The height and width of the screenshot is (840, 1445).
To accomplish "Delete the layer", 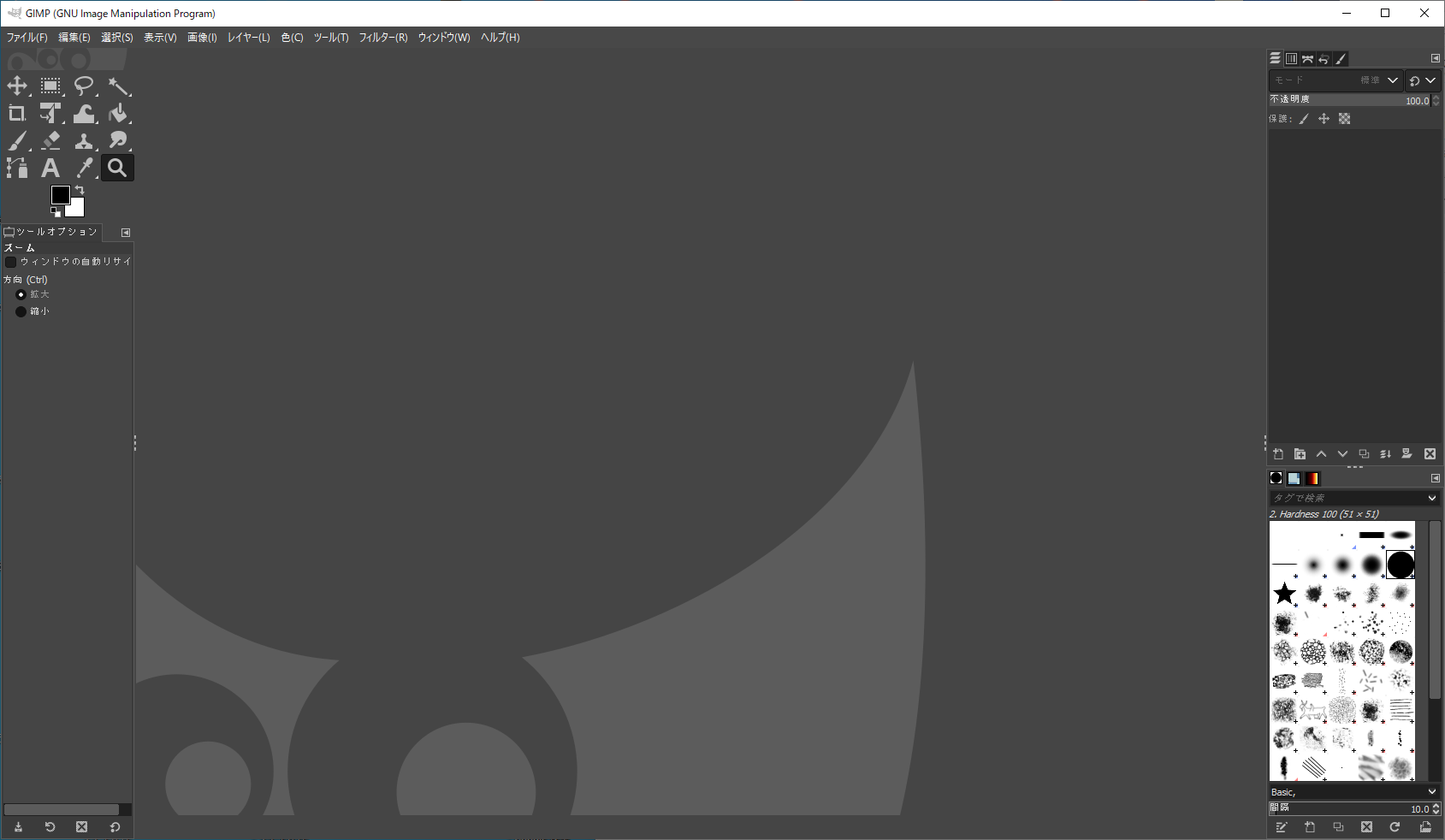I will pos(1430,454).
